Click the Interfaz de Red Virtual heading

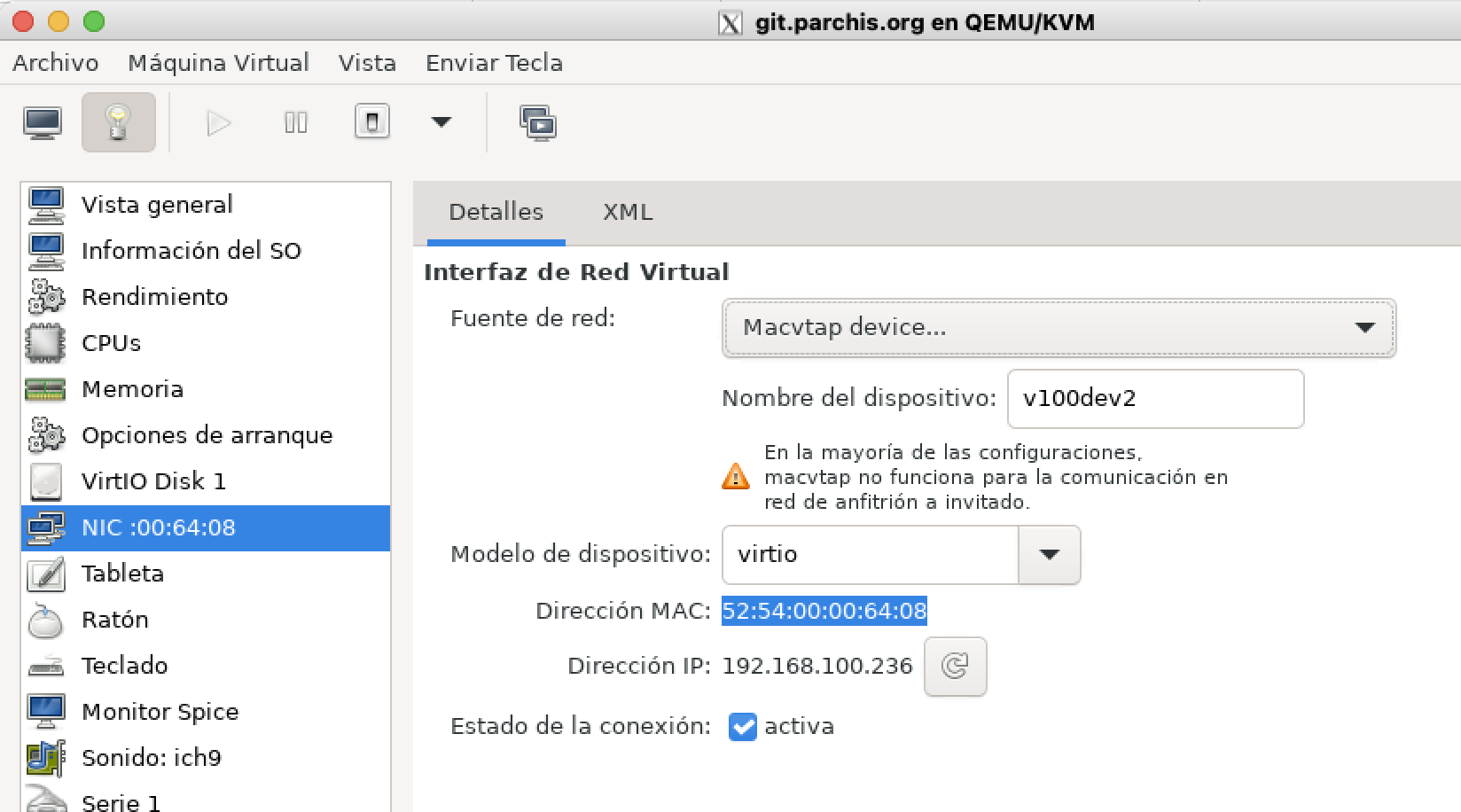coord(576,272)
